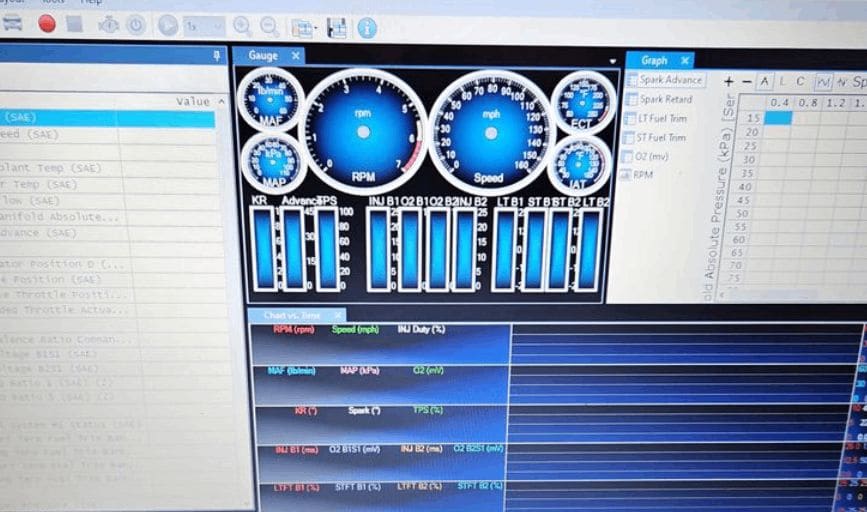Toggle the 'C' button in graph toolbar
This screenshot has height=512, width=867.
(x=801, y=81)
